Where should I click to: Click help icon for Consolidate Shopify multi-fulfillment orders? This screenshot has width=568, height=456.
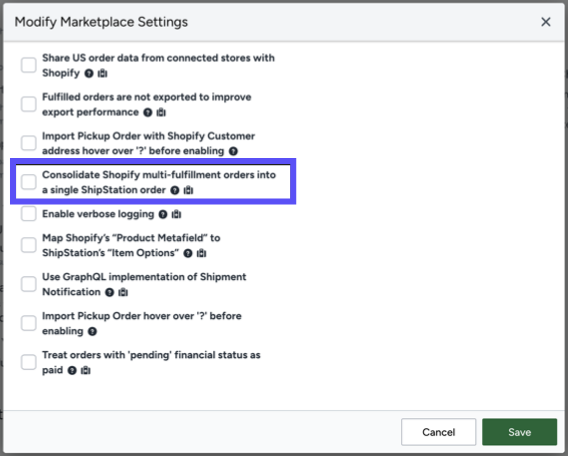[175, 190]
